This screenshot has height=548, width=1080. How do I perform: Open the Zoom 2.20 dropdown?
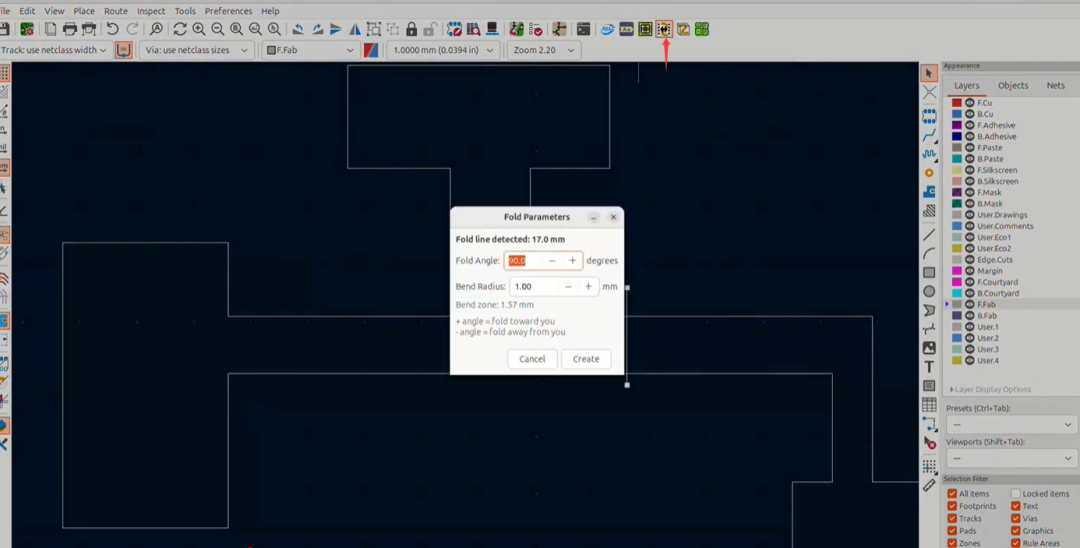click(x=543, y=50)
